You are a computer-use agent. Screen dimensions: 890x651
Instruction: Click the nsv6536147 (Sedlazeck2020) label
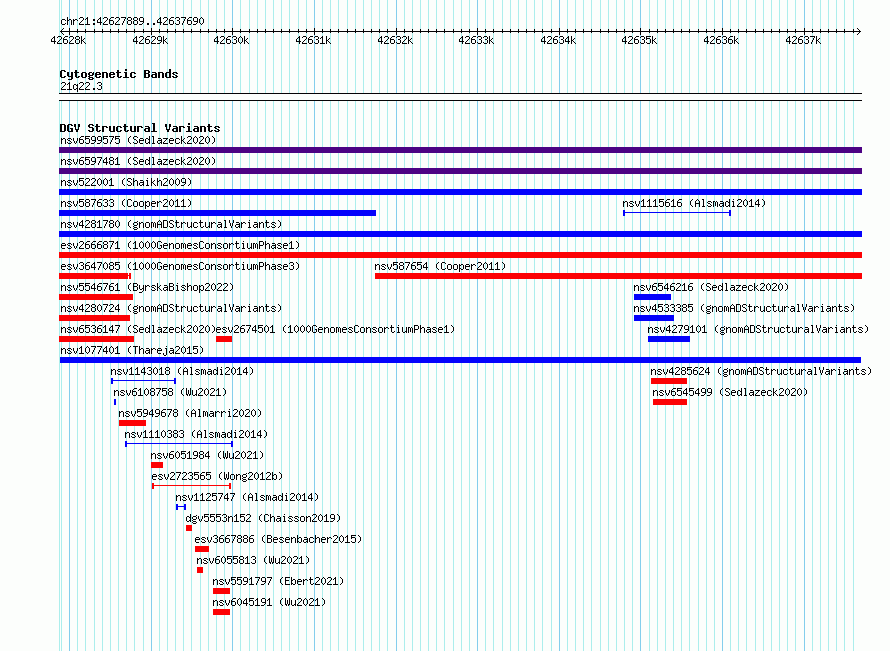point(138,329)
